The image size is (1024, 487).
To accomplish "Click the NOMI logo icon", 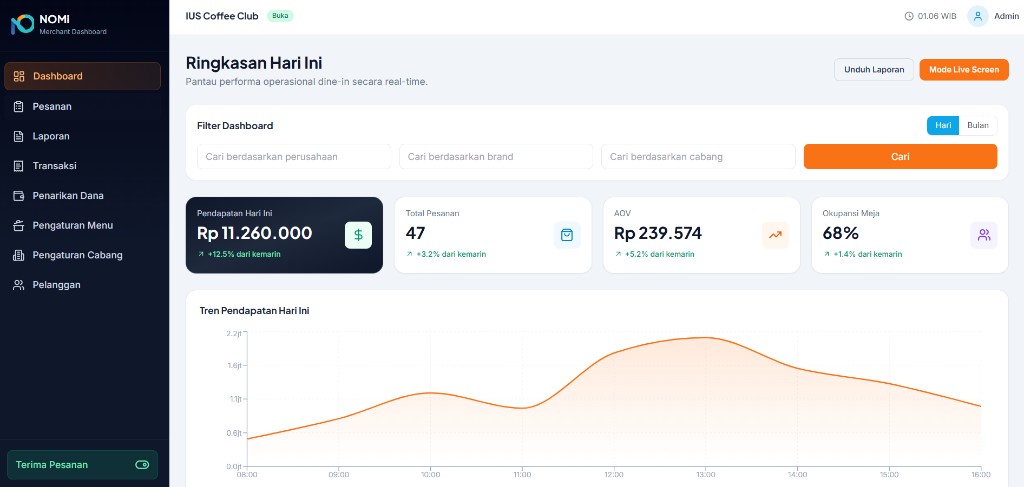I will click(22, 24).
